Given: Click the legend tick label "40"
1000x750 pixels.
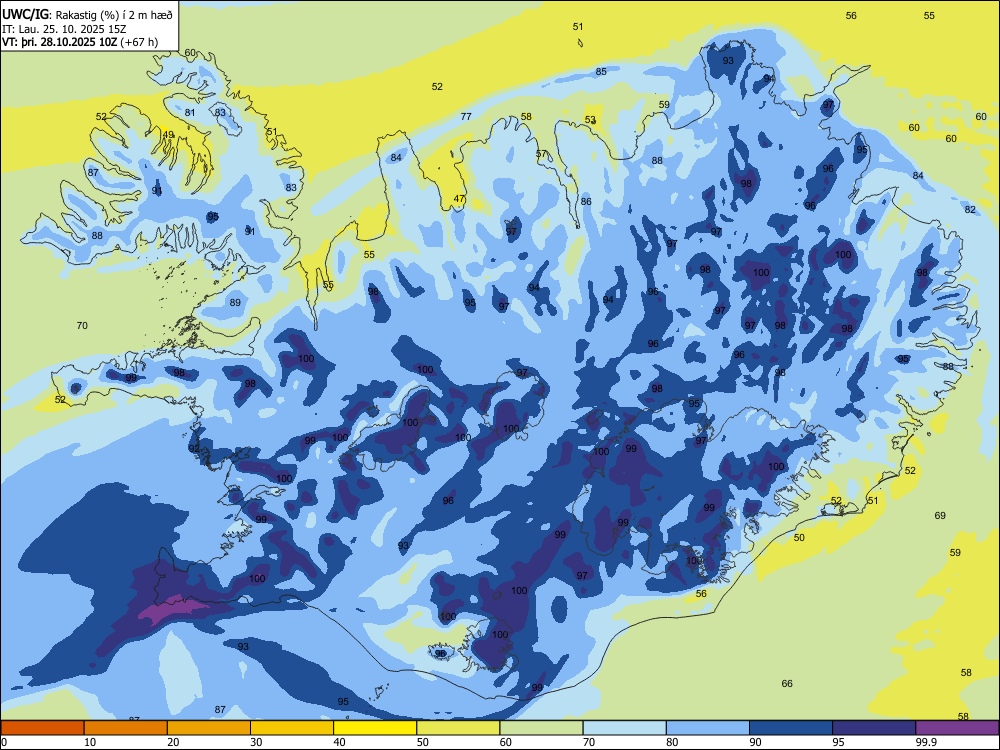Looking at the screenshot, I should [x=339, y=742].
